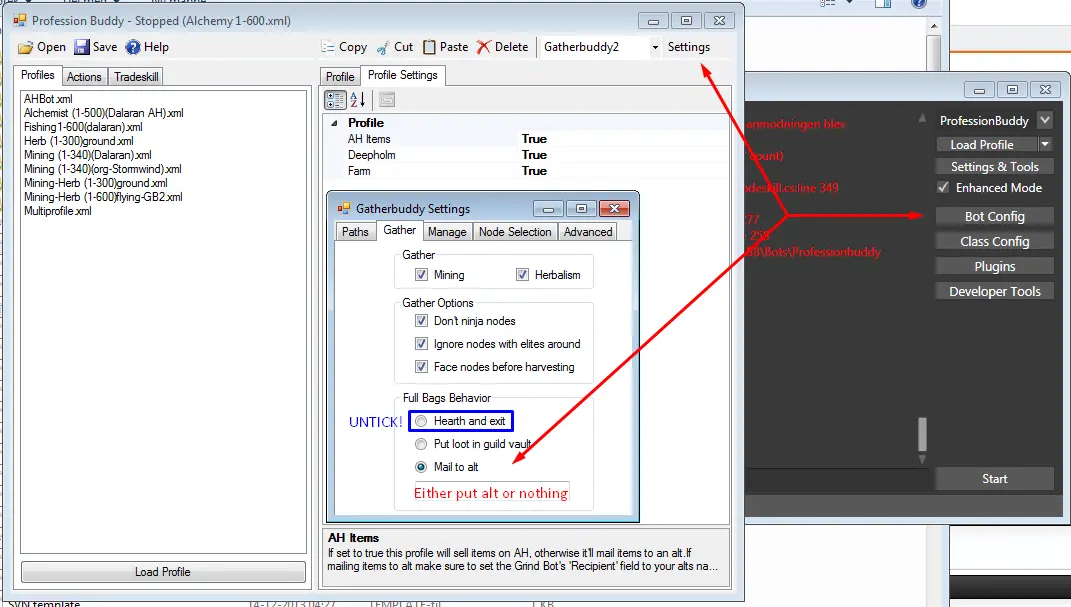Uncheck Ignore nodes with elites around
The width and height of the screenshot is (1071, 607).
pyautogui.click(x=421, y=343)
